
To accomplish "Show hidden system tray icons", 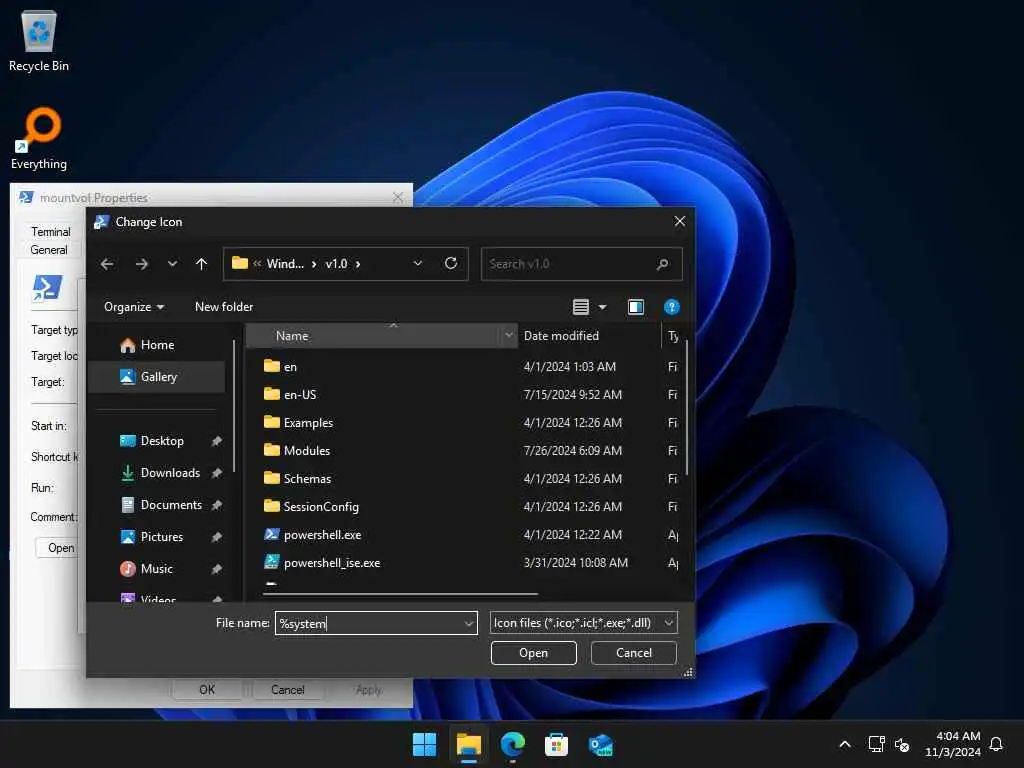I will [844, 744].
